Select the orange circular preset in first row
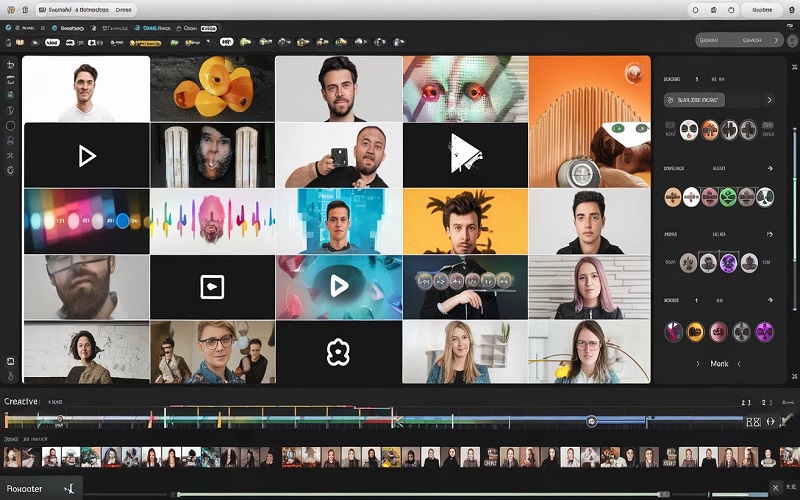800x500 pixels. point(709,129)
